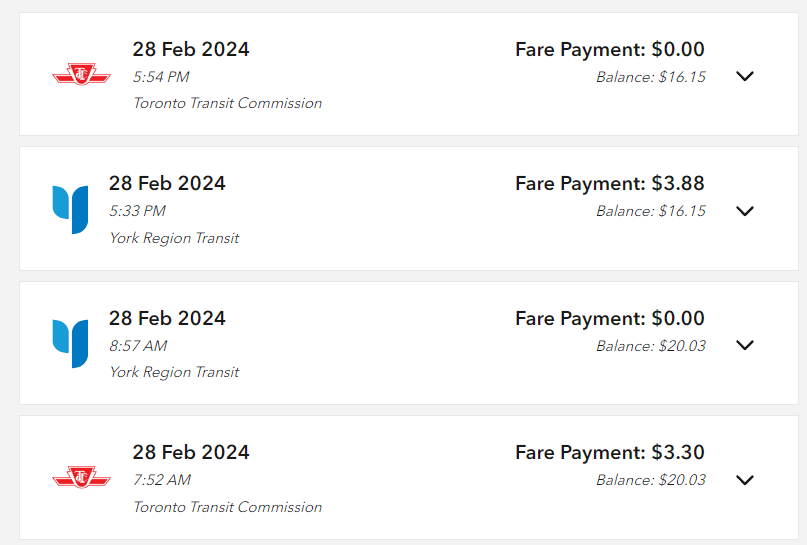This screenshot has height=545, width=807.
Task: Click the 7:52 AM timestamp
Action: coord(162,480)
